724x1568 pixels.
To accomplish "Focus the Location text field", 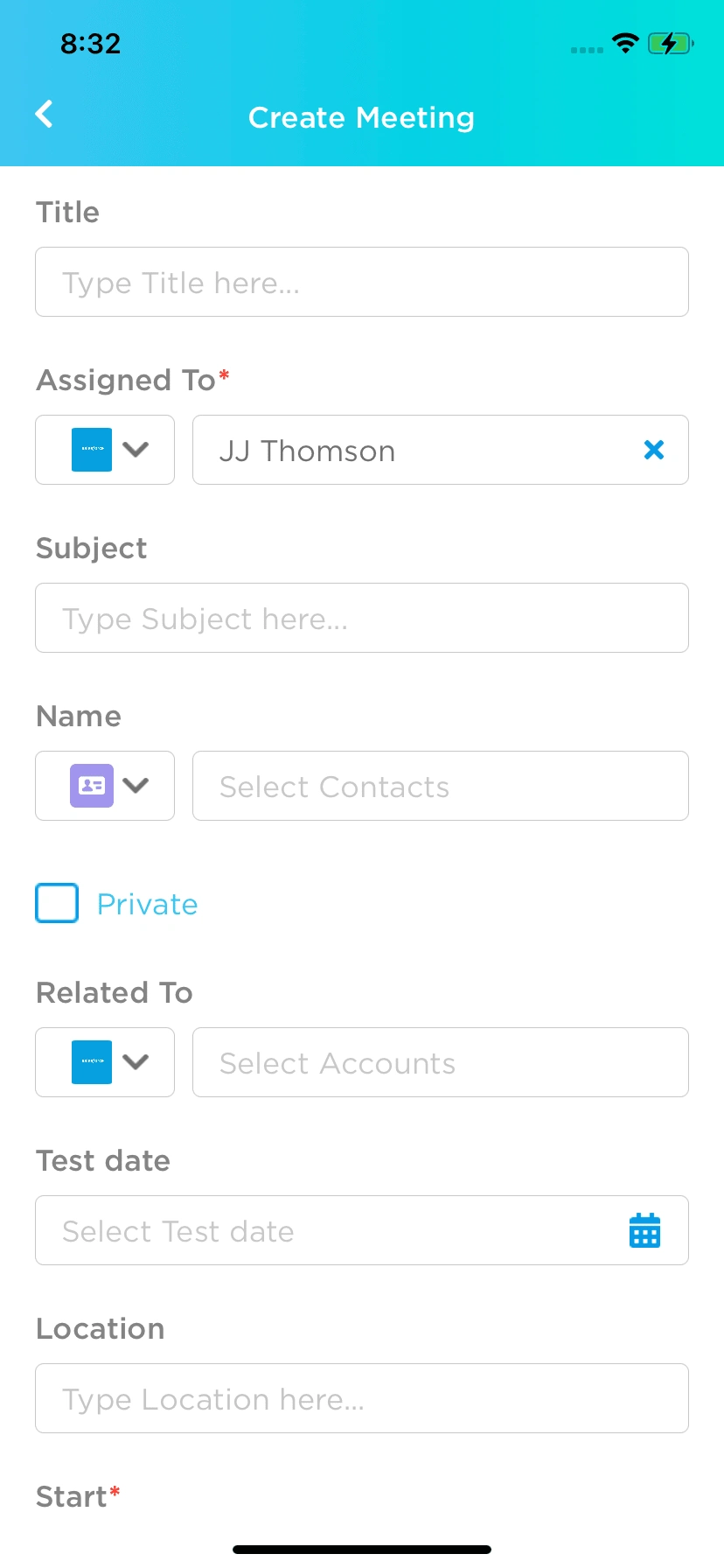I will [362, 1398].
